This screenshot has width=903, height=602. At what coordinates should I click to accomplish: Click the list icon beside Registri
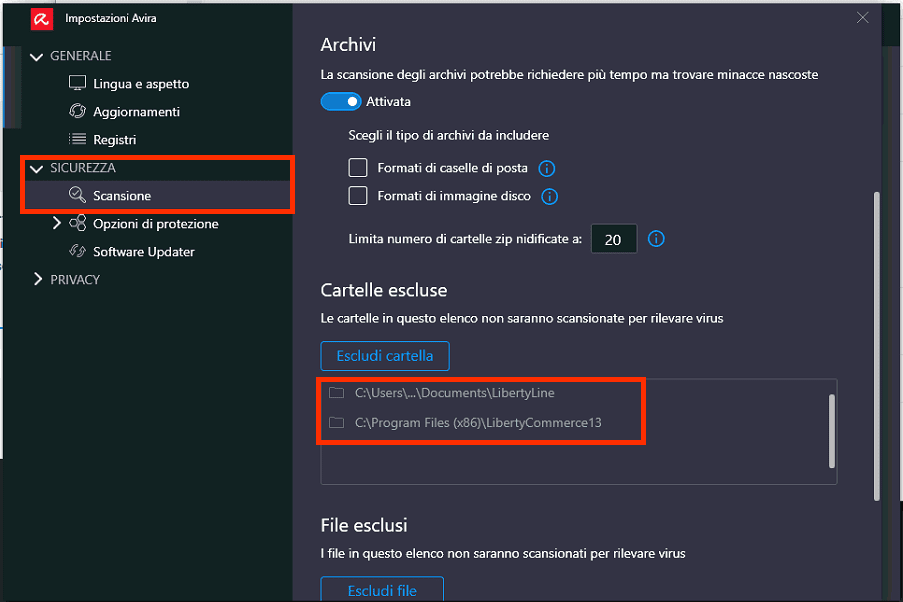pos(77,139)
